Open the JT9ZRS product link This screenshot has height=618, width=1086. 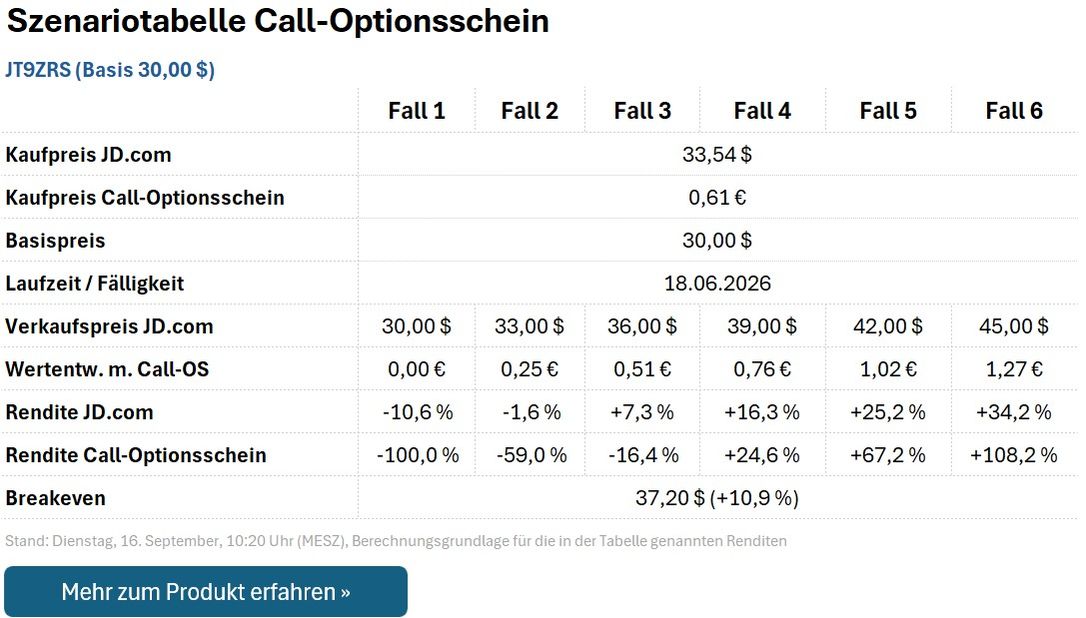click(x=110, y=70)
